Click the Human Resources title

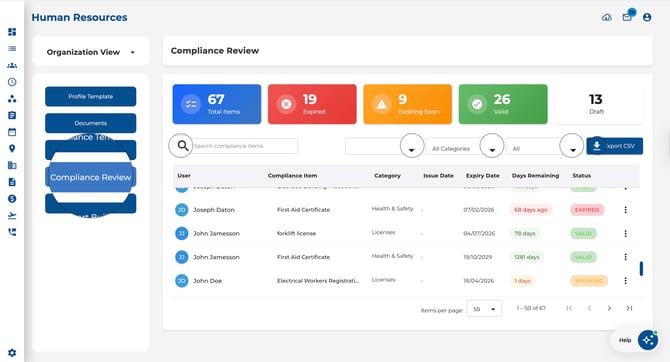pyautogui.click(x=79, y=18)
